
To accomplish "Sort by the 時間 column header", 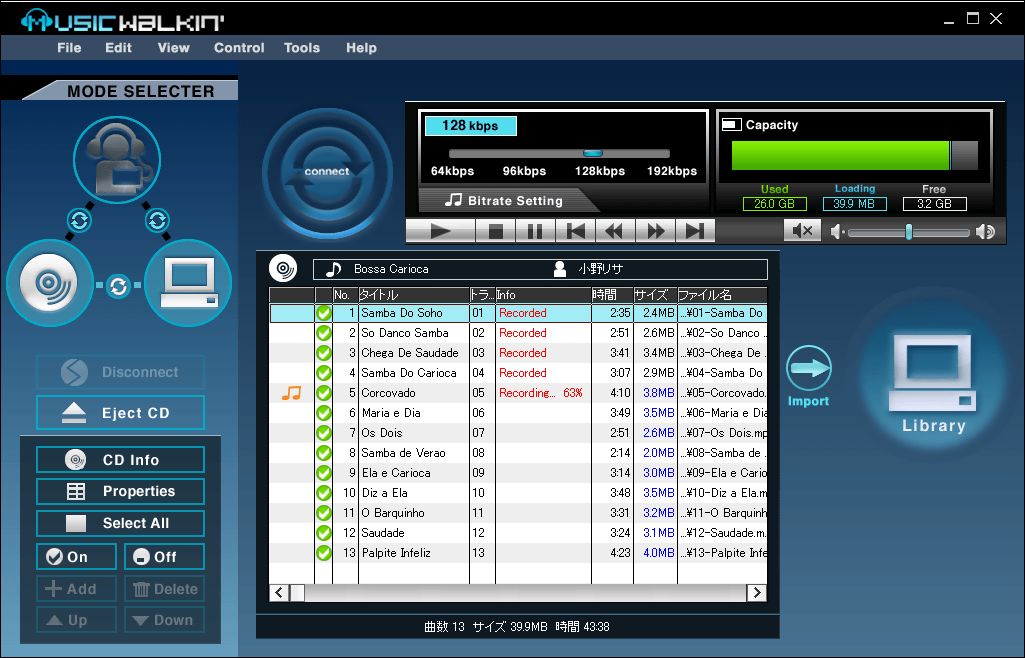I will pyautogui.click(x=613, y=295).
